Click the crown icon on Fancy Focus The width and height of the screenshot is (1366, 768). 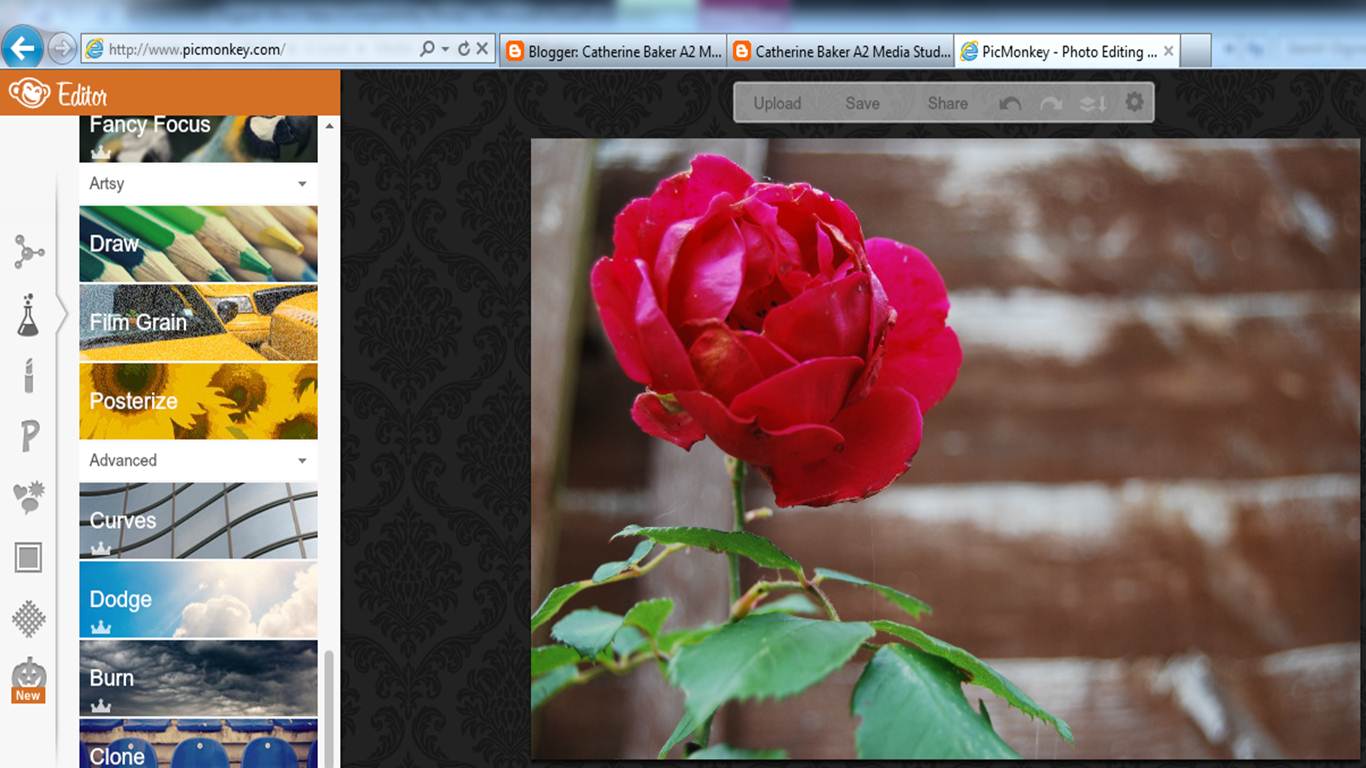pyautogui.click(x=101, y=152)
